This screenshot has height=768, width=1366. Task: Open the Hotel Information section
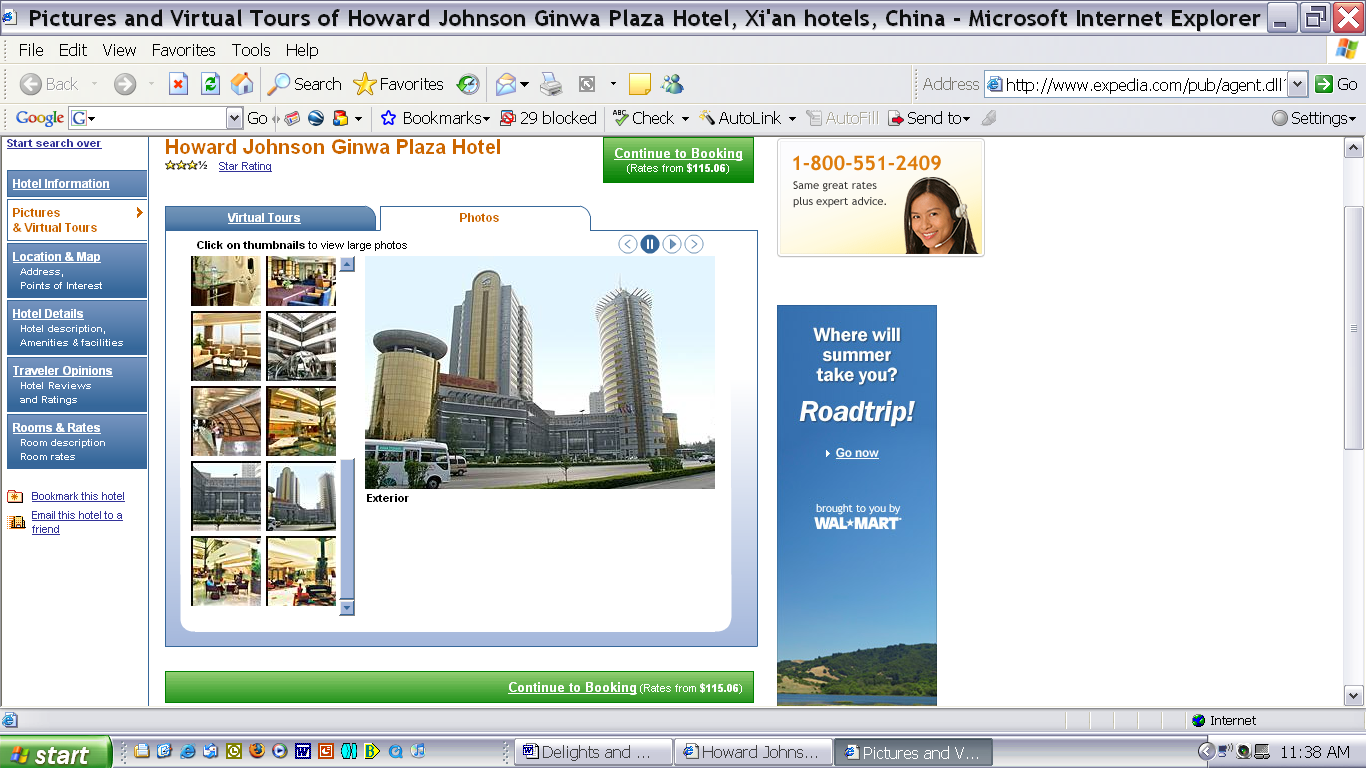point(77,184)
